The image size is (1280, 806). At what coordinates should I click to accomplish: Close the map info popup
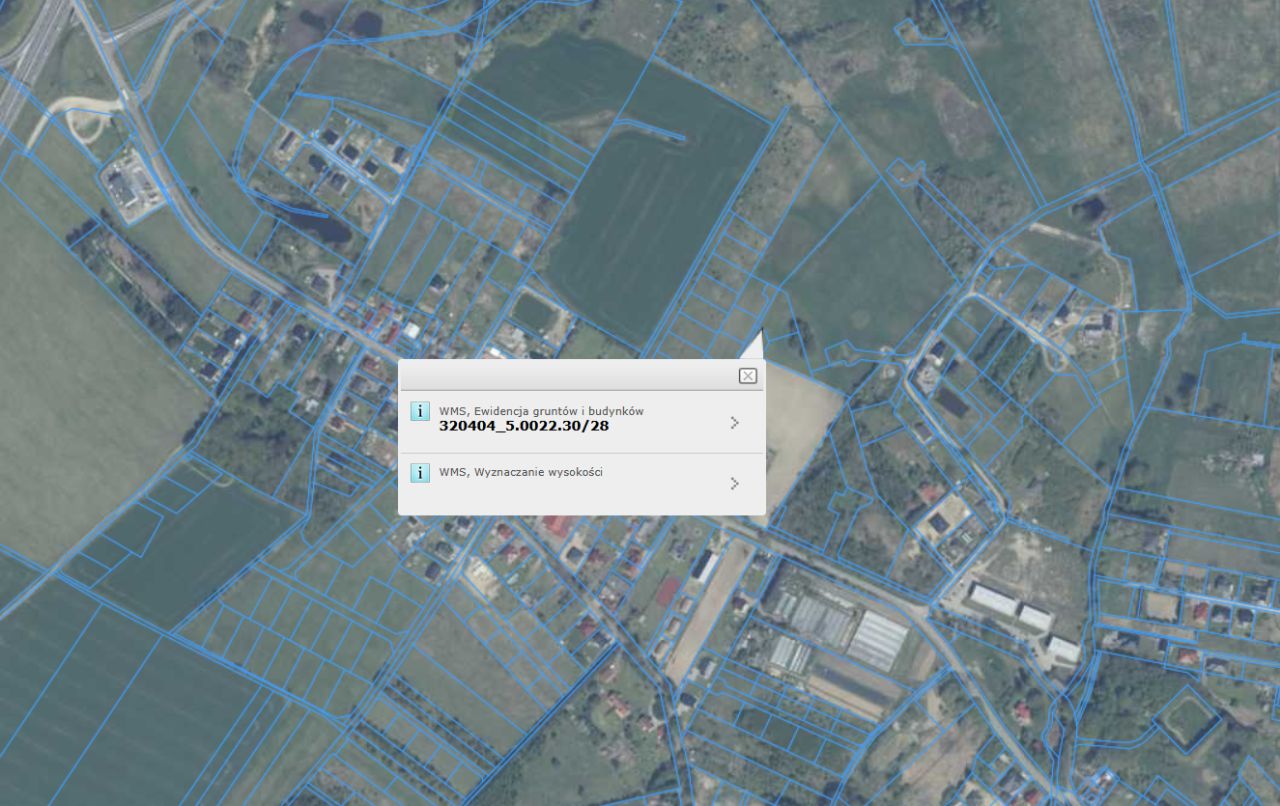pos(747,376)
